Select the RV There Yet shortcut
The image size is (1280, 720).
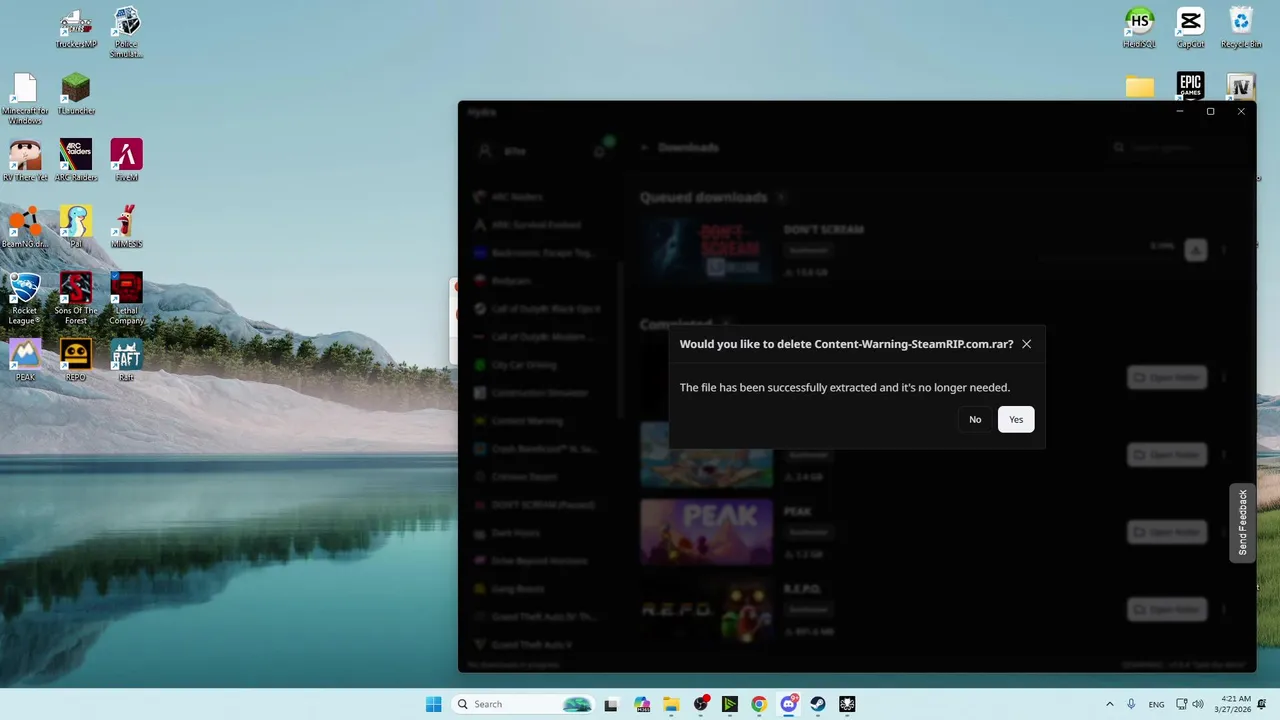coord(25,160)
